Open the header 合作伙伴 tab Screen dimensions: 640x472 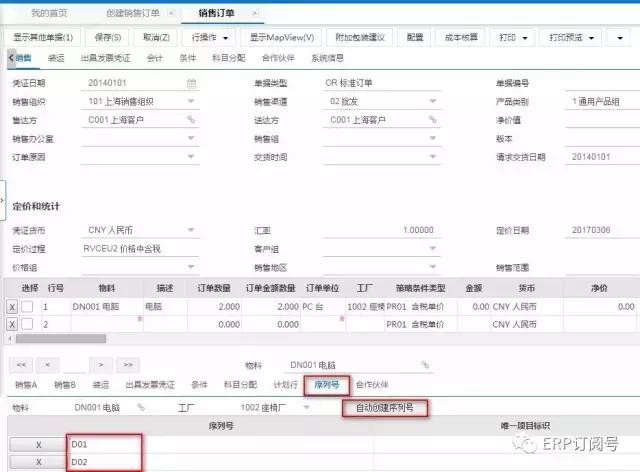tap(278, 58)
